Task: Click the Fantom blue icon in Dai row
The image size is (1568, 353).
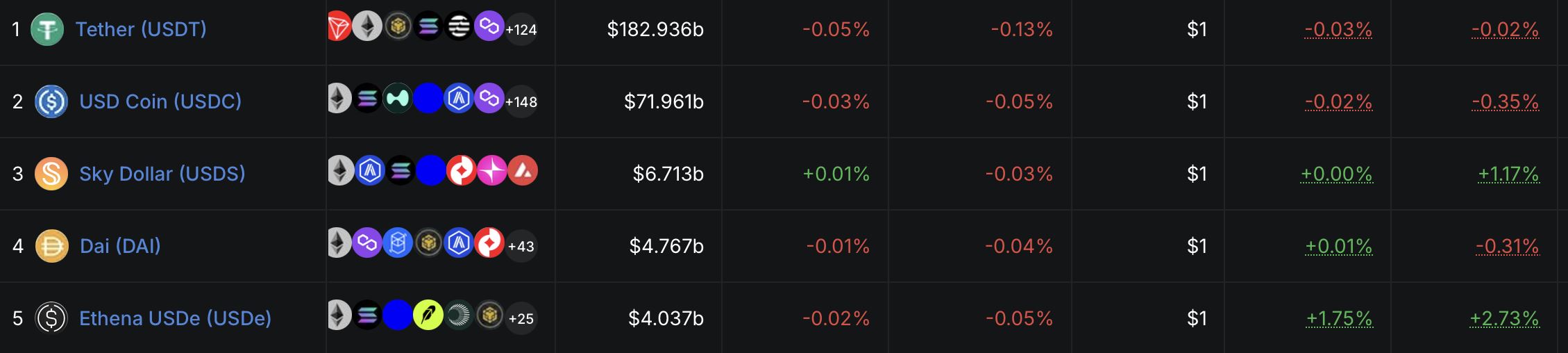Action: tap(398, 243)
